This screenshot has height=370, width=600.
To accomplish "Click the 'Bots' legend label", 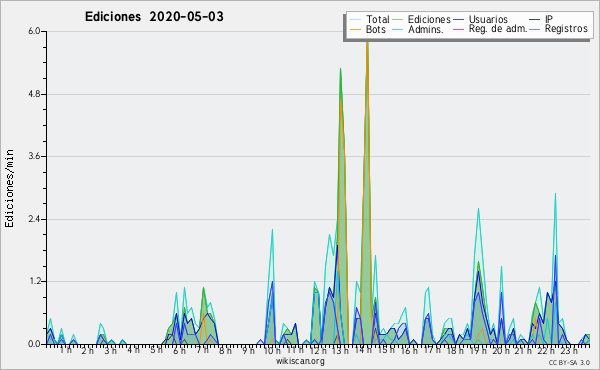I will click(376, 29).
